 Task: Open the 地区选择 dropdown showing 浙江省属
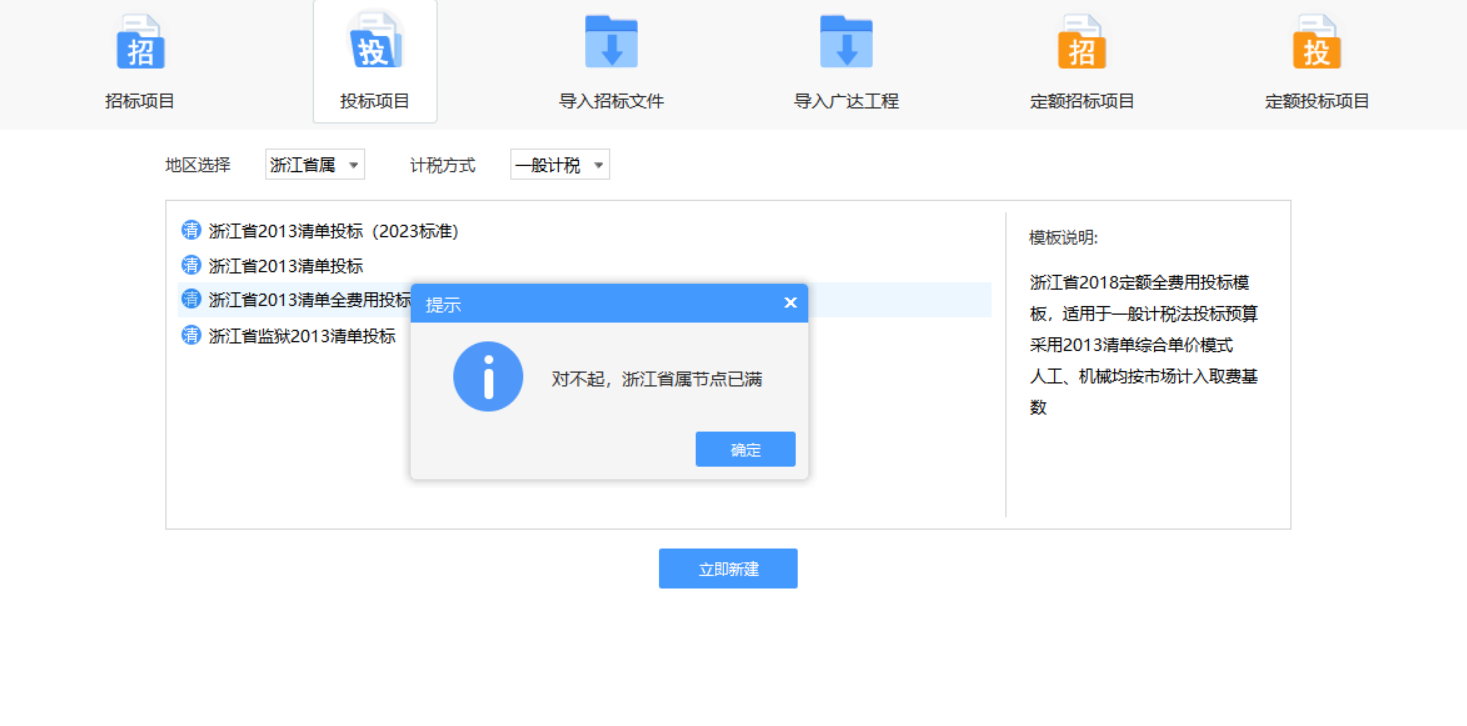(315, 165)
